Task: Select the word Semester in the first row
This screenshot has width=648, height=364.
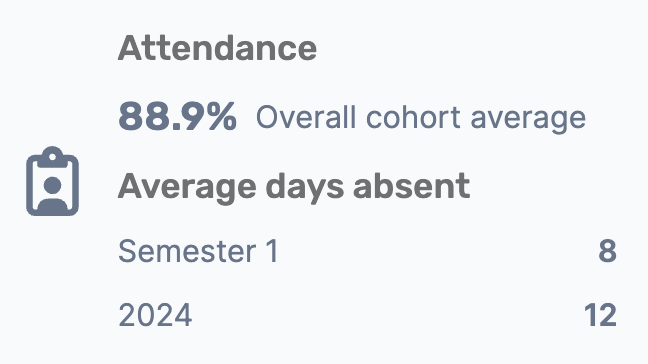Action: point(187,251)
